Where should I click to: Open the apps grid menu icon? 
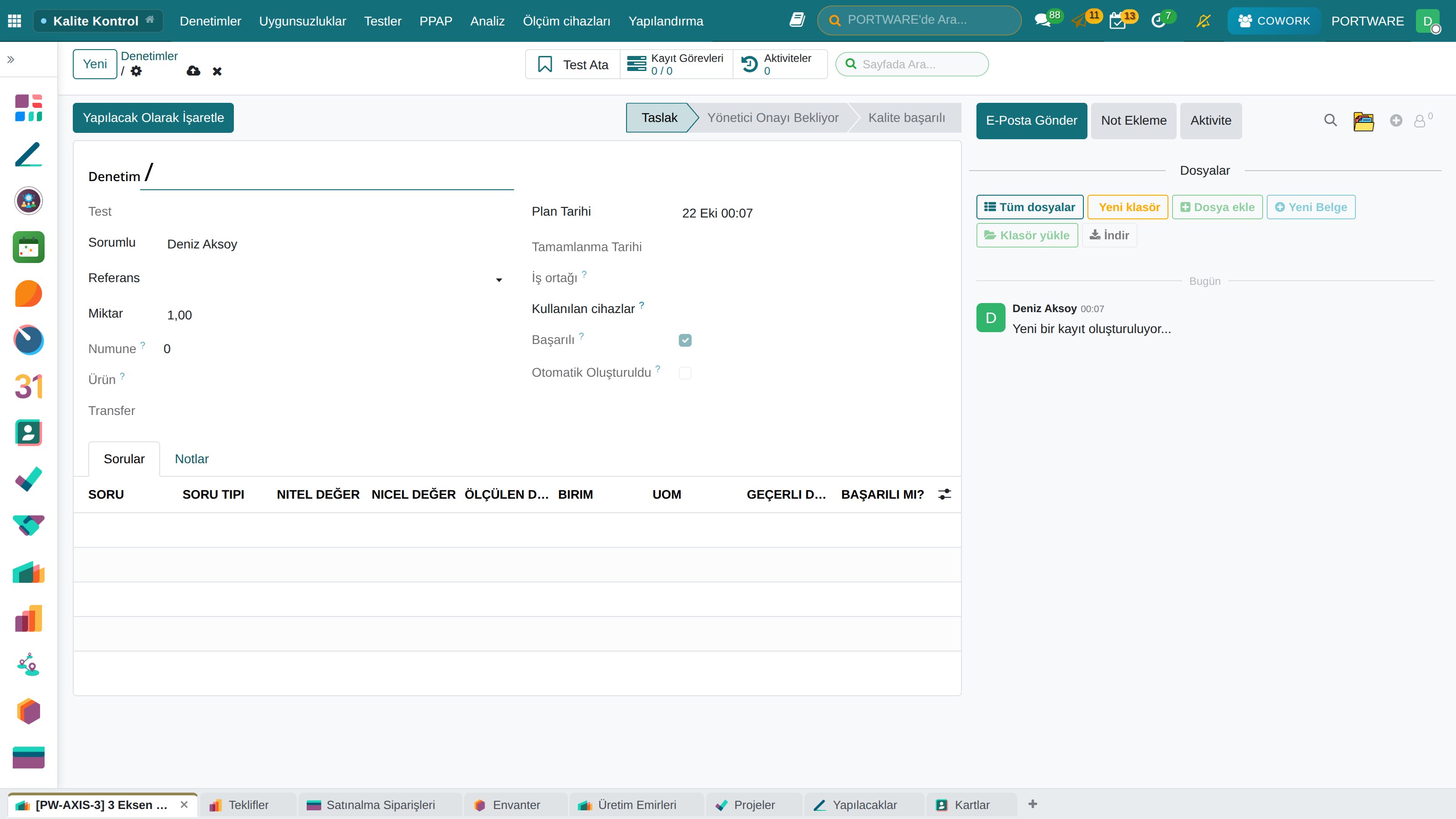click(15, 21)
